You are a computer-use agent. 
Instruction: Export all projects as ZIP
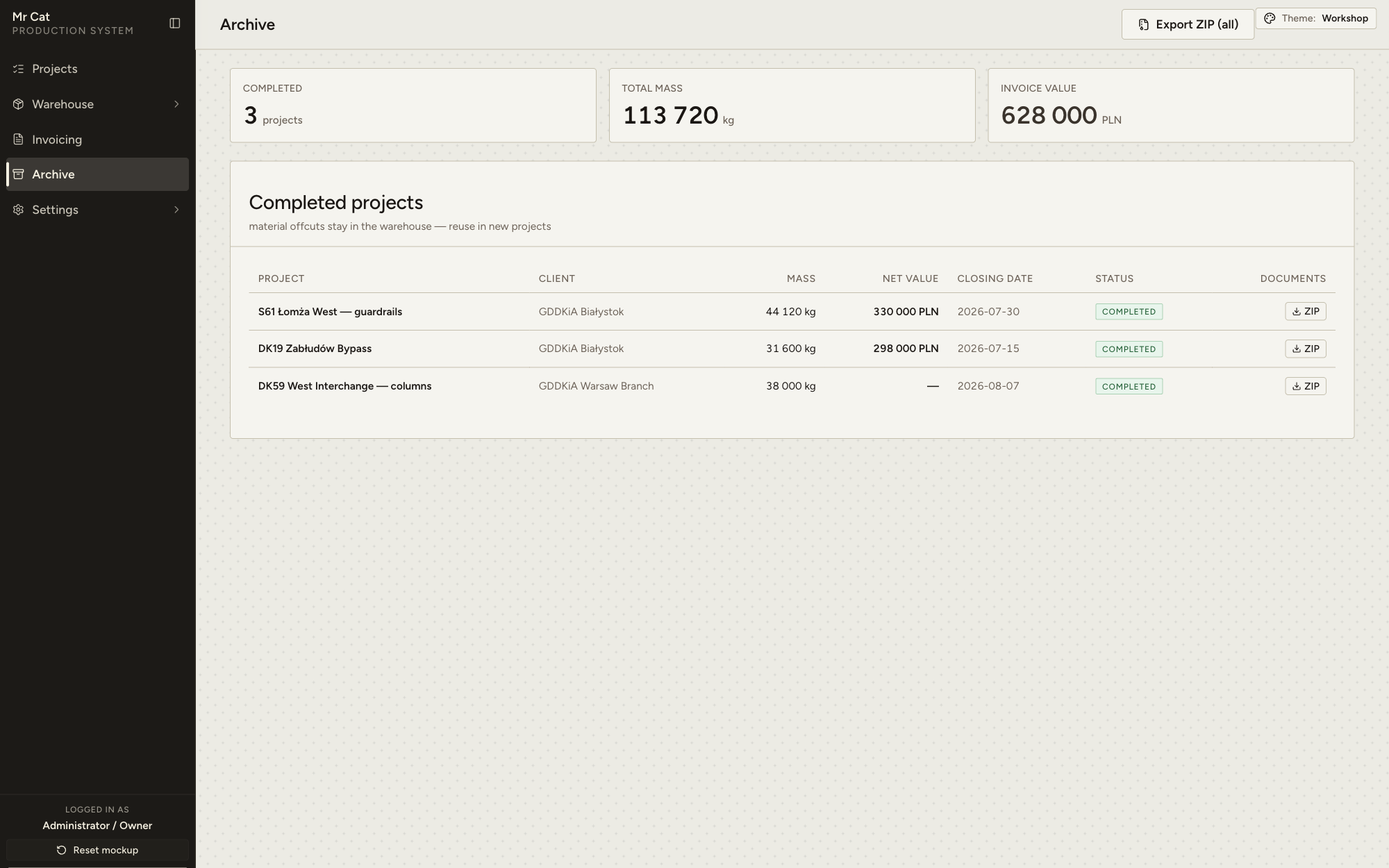tap(1188, 24)
